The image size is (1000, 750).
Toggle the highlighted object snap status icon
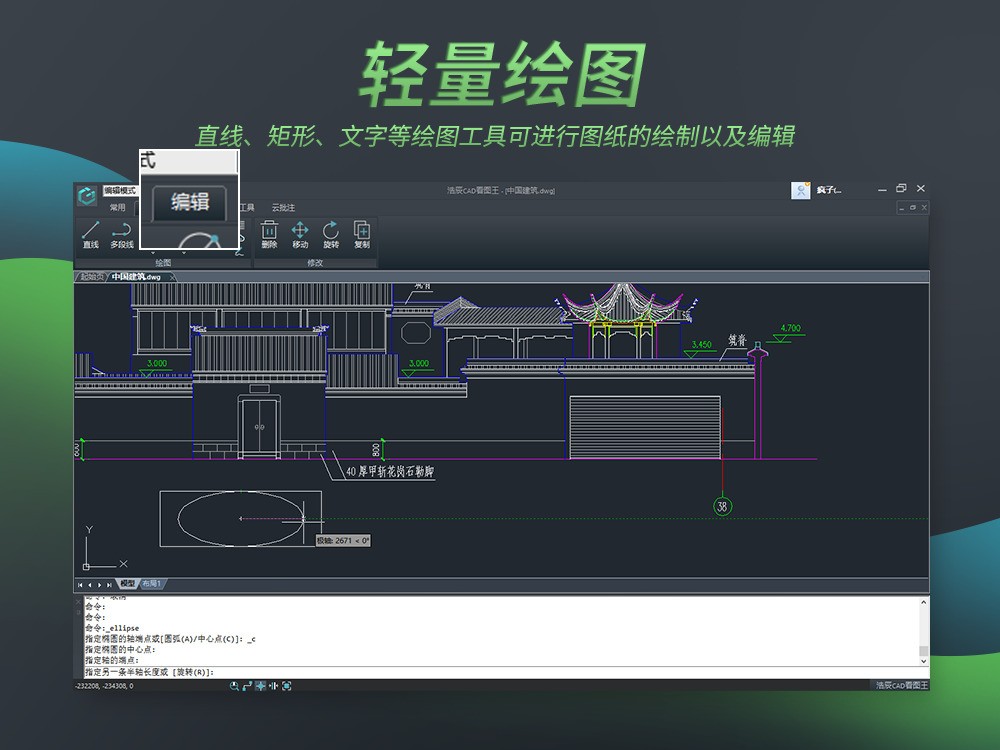tap(260, 686)
